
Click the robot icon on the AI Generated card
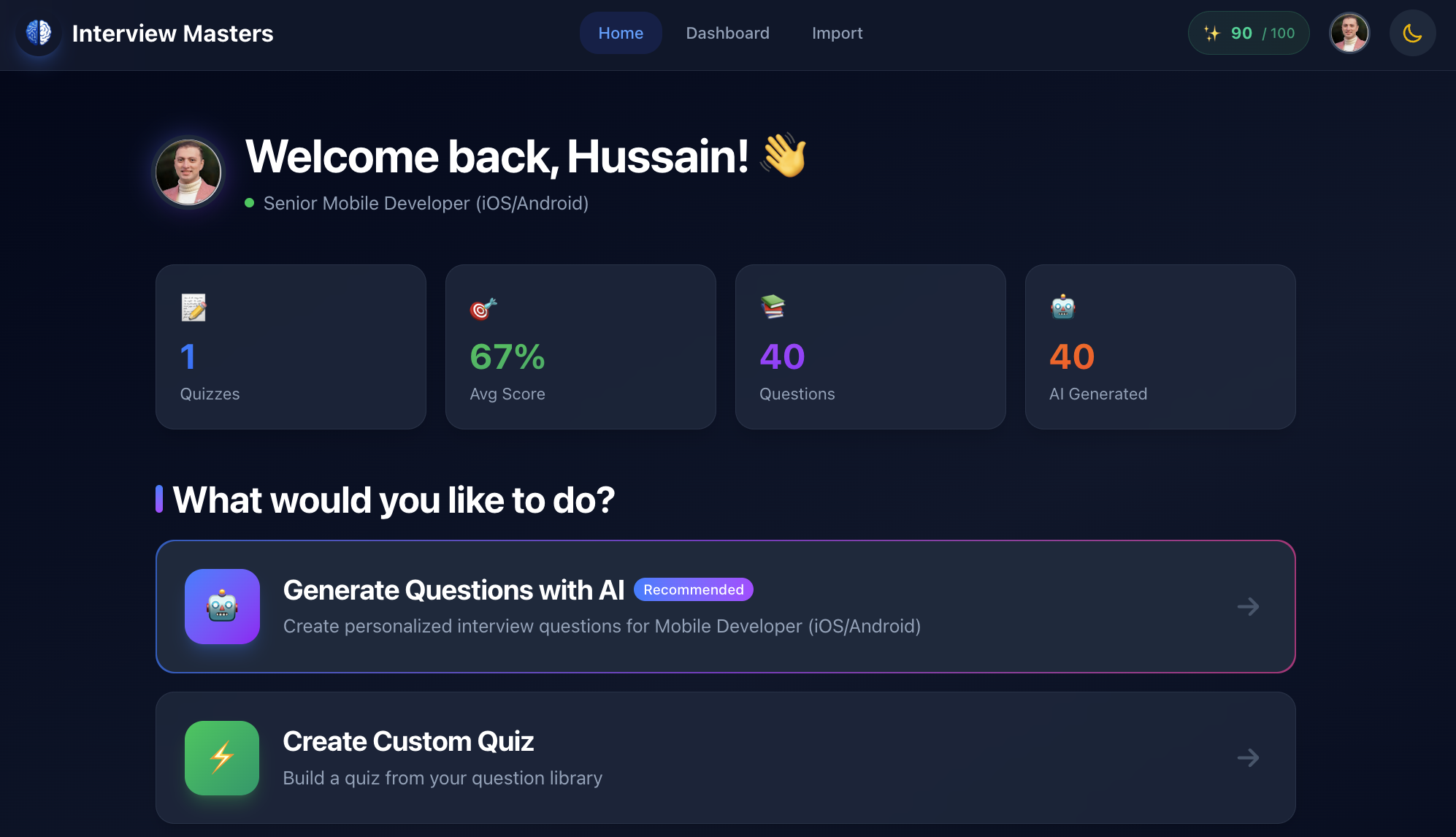tap(1062, 307)
